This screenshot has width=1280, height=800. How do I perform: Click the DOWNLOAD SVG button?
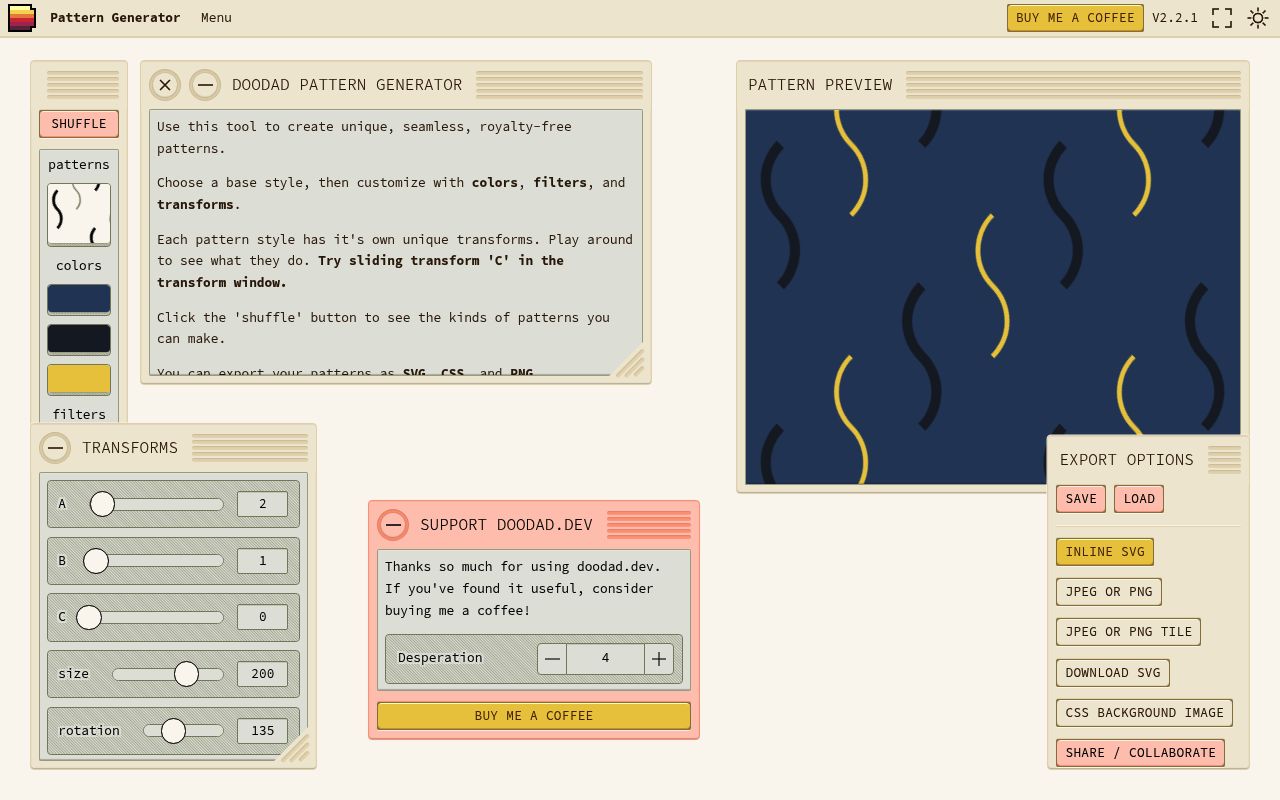[1112, 672]
